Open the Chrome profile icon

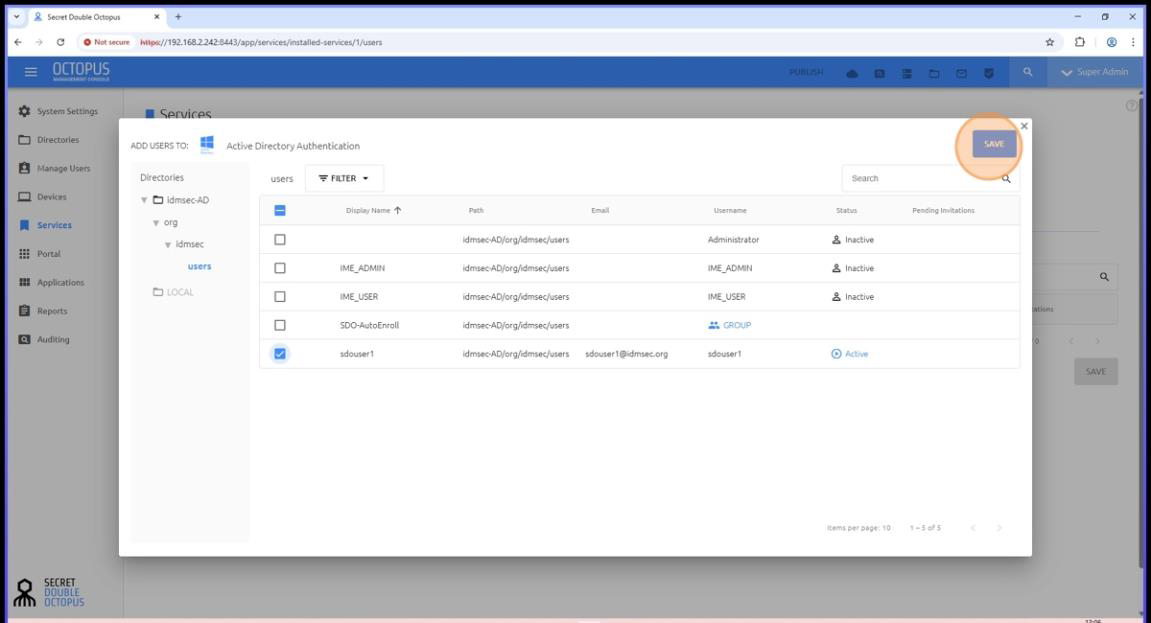pos(1112,43)
